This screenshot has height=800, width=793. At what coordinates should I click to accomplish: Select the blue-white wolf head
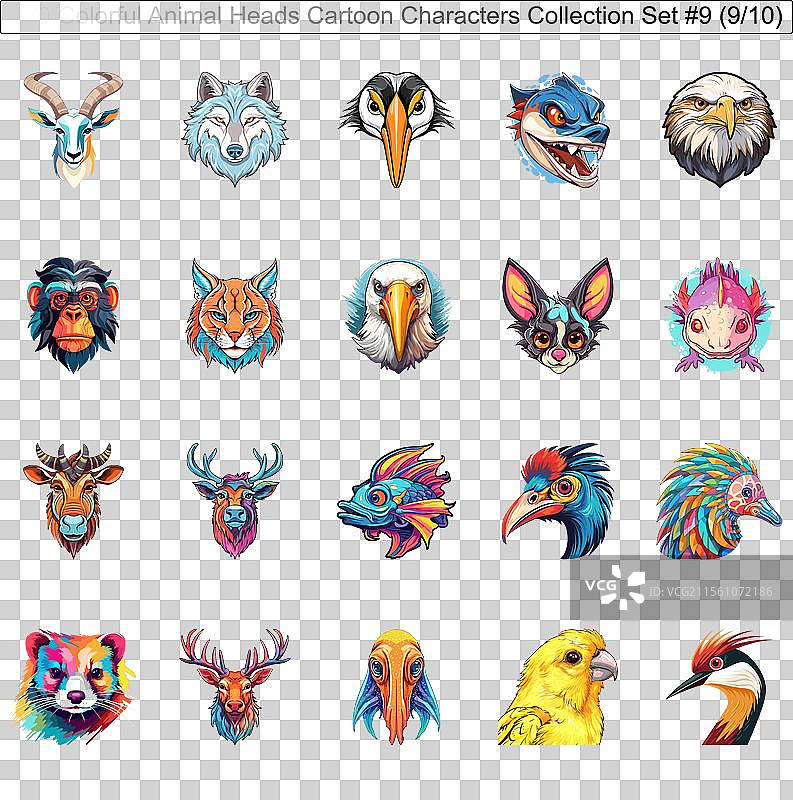[234, 128]
